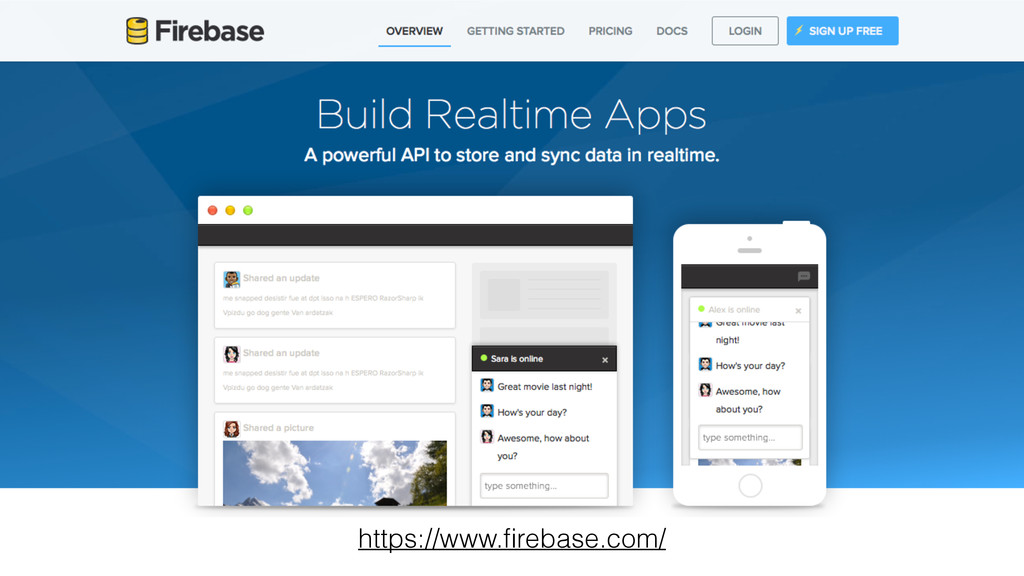Click avatar beside Great movie last night!
Image resolution: width=1024 pixels, height=576 pixels.
pos(487,385)
